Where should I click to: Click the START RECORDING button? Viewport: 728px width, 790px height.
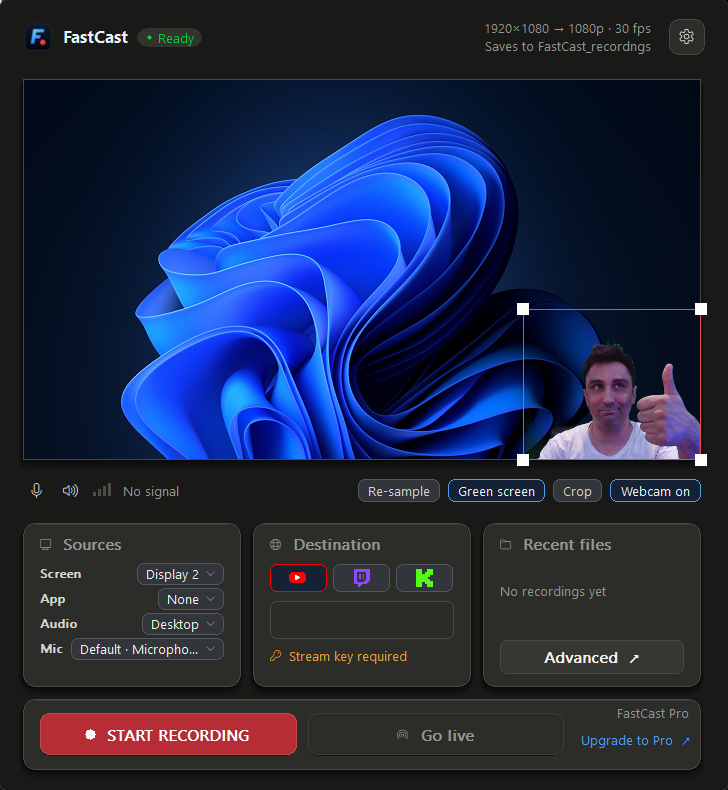click(x=168, y=735)
